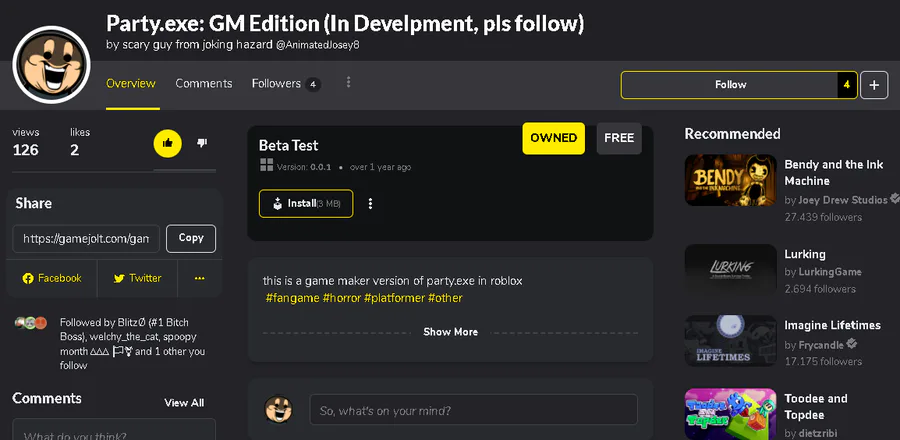Dislike the game with thumbs down
The height and width of the screenshot is (440, 900).
coord(201,143)
